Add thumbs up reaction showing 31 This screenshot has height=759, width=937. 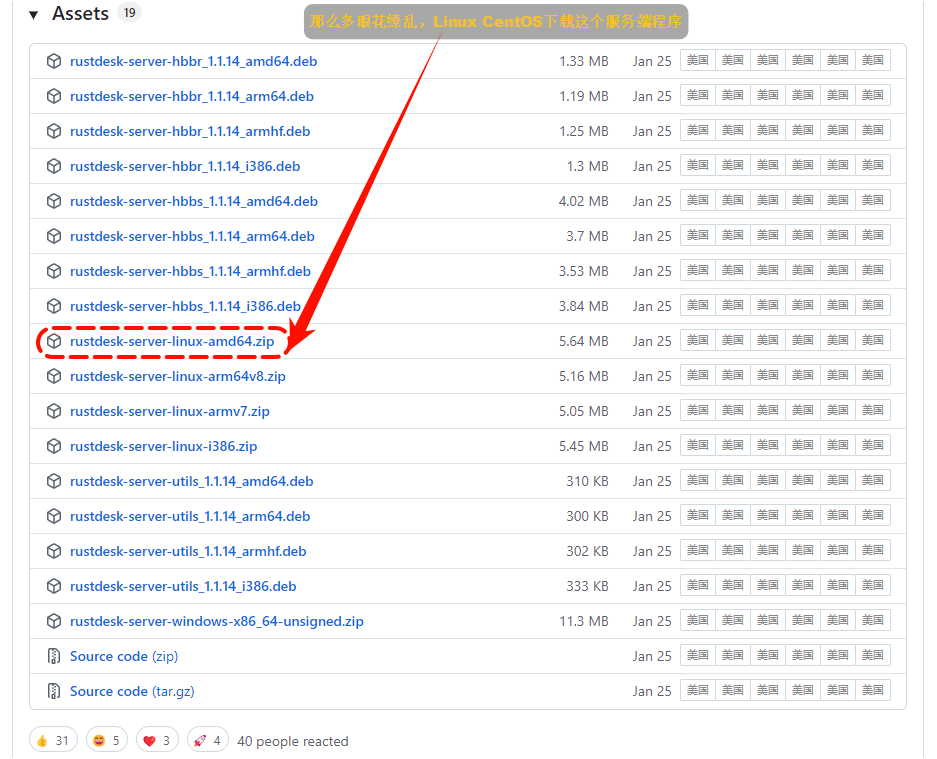53,740
